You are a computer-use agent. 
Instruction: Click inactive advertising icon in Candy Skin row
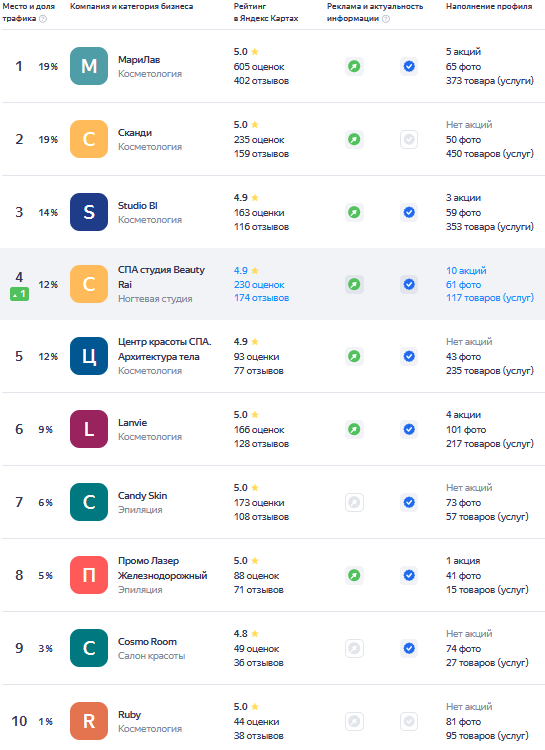354,502
